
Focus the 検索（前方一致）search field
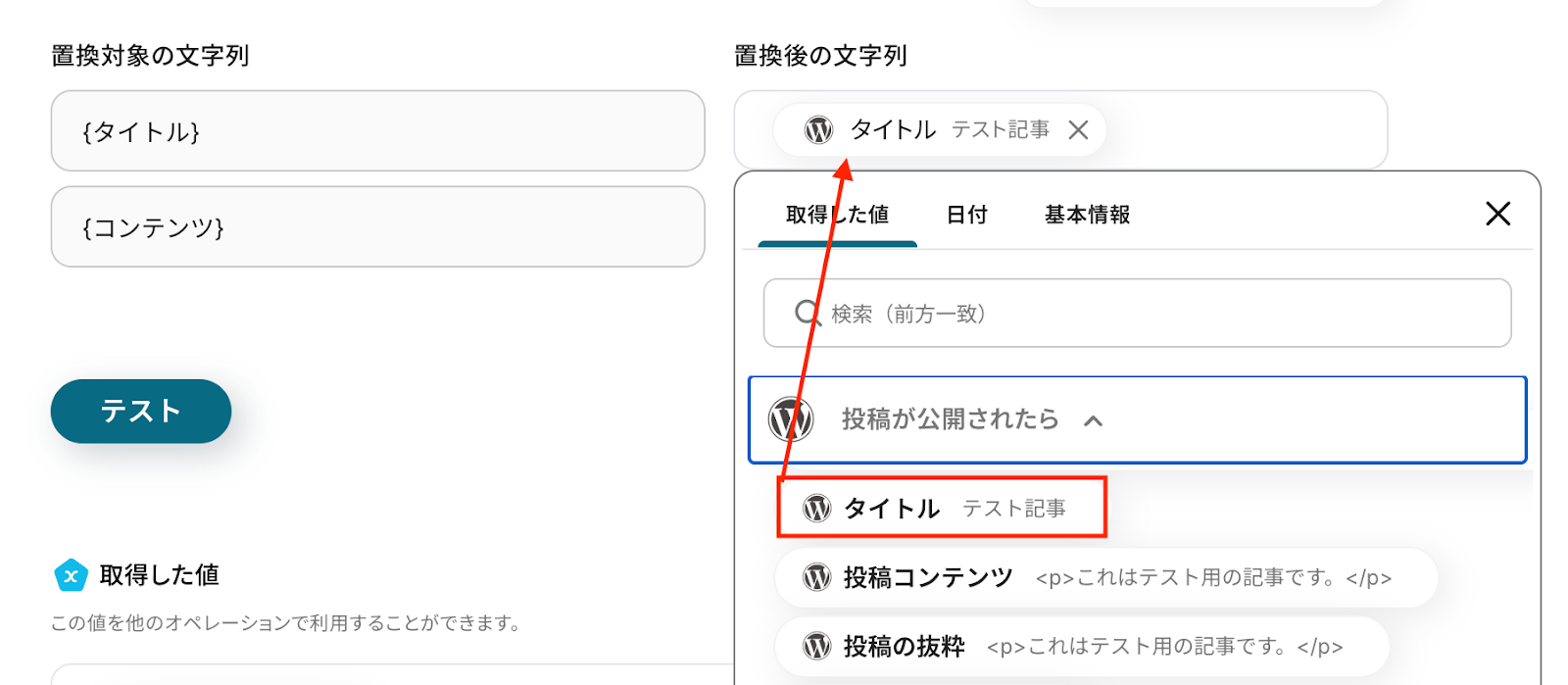point(1137,313)
